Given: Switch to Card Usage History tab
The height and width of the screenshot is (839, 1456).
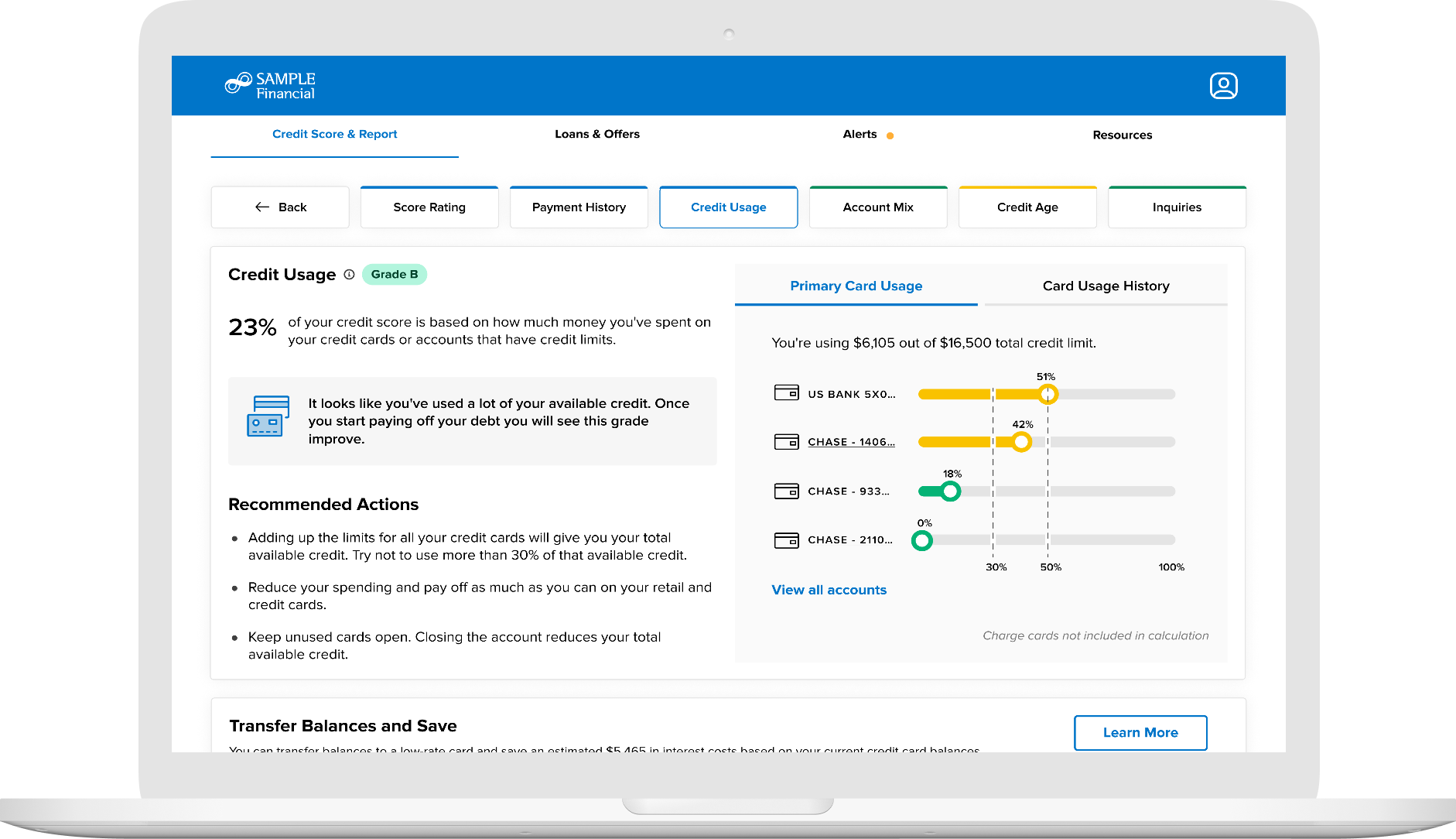Looking at the screenshot, I should pyautogui.click(x=1106, y=286).
